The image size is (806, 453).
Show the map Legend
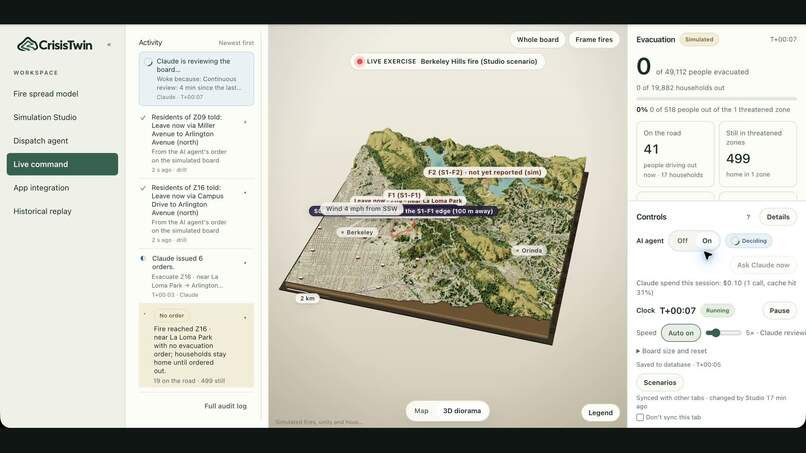click(600, 413)
